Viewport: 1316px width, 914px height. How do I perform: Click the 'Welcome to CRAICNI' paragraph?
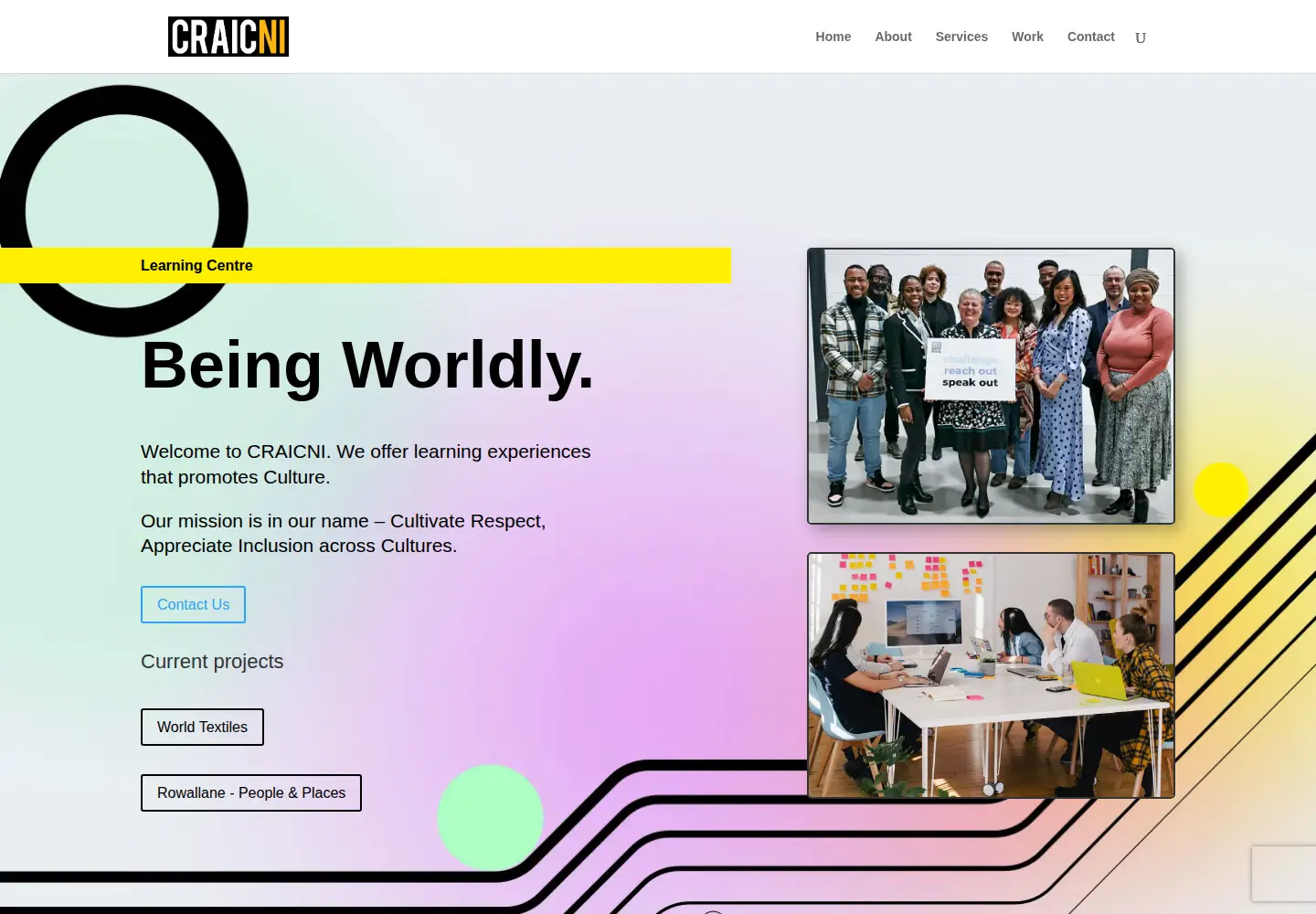click(366, 464)
